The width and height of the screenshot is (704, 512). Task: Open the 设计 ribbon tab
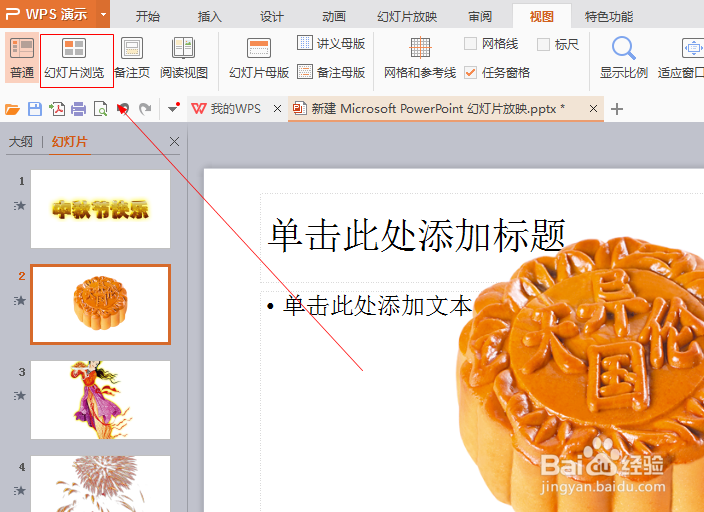coord(272,17)
